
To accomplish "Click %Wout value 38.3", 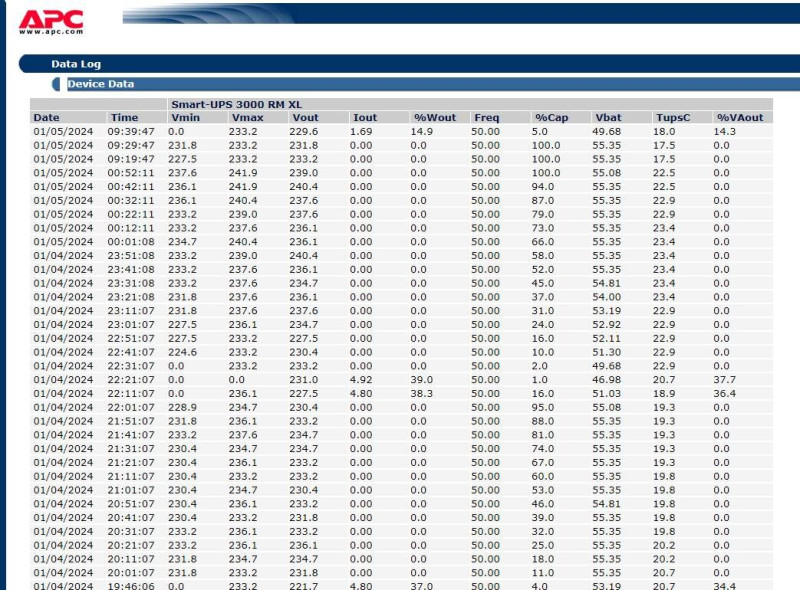I will pos(421,394).
